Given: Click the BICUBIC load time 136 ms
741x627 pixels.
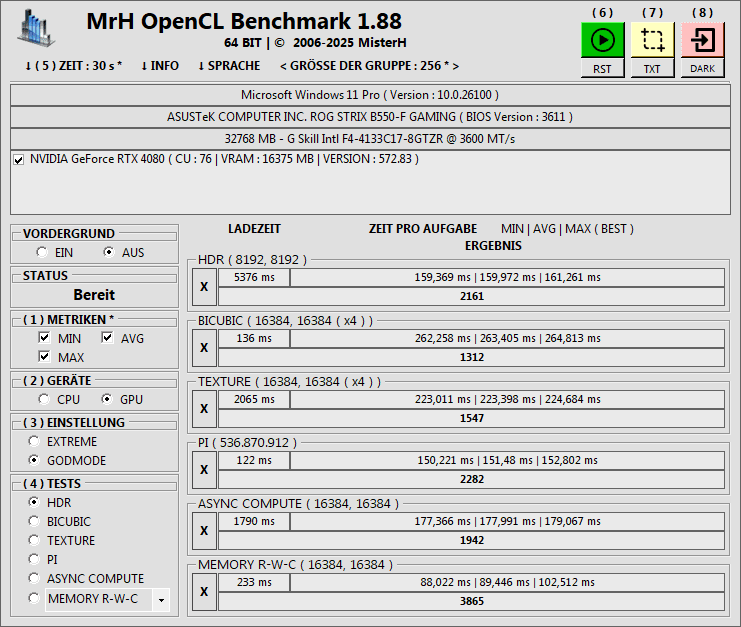Looking at the screenshot, I should [254, 338].
